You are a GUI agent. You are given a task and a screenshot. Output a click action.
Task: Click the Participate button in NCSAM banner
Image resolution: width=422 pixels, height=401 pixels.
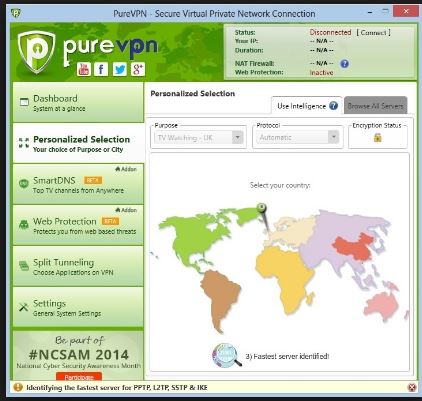tap(79, 377)
